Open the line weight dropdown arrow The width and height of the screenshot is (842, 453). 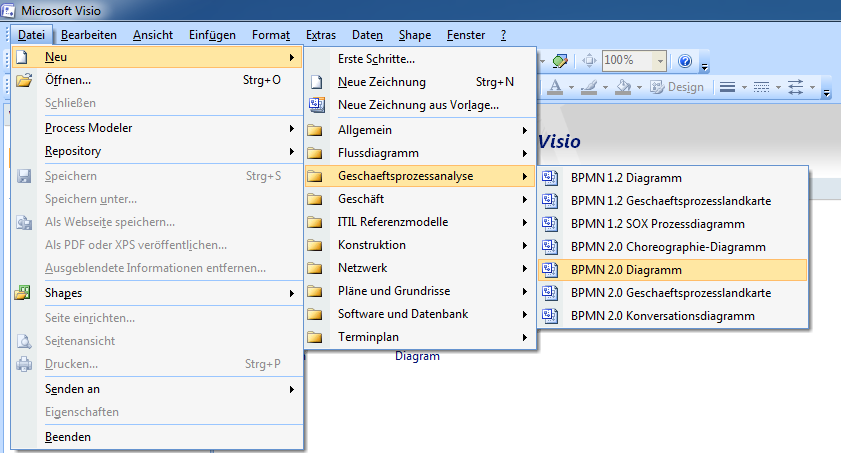(744, 87)
